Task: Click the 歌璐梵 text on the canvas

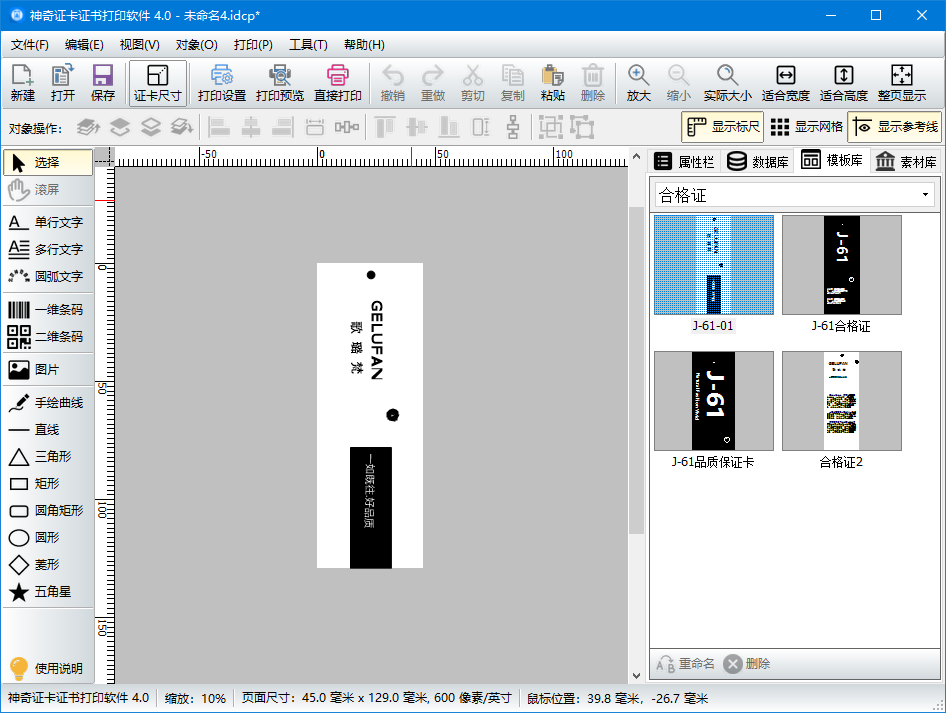Action: click(355, 347)
